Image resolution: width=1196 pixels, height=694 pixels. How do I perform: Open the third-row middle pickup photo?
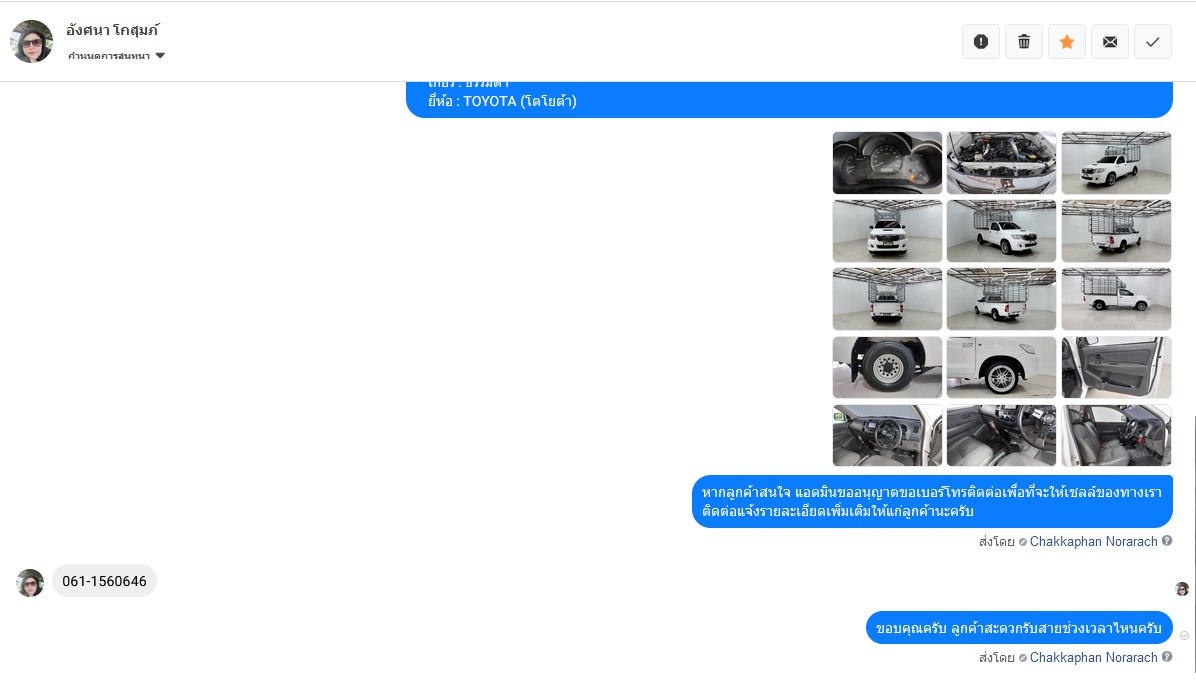click(1001, 299)
